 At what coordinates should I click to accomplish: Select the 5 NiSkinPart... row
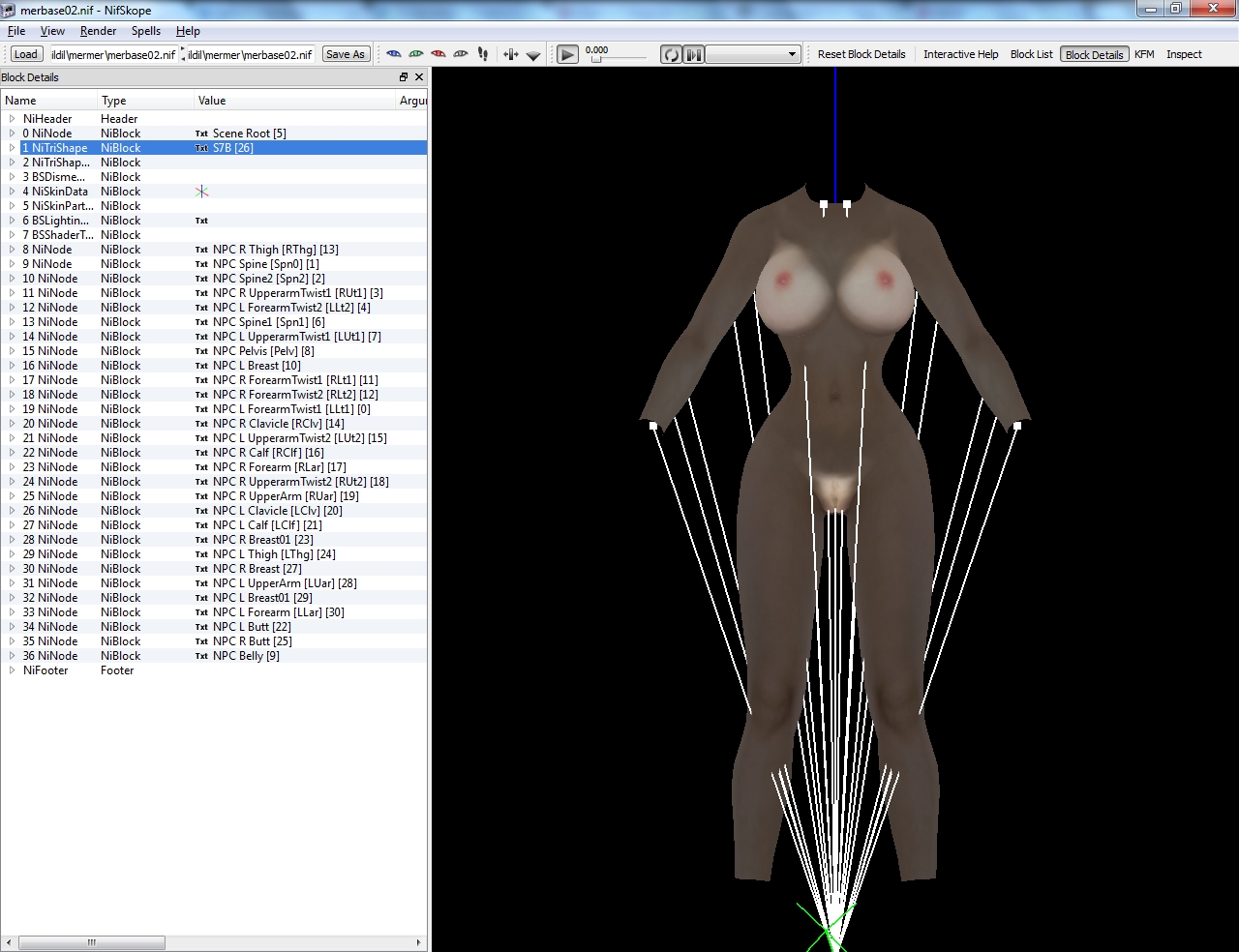[x=214, y=206]
